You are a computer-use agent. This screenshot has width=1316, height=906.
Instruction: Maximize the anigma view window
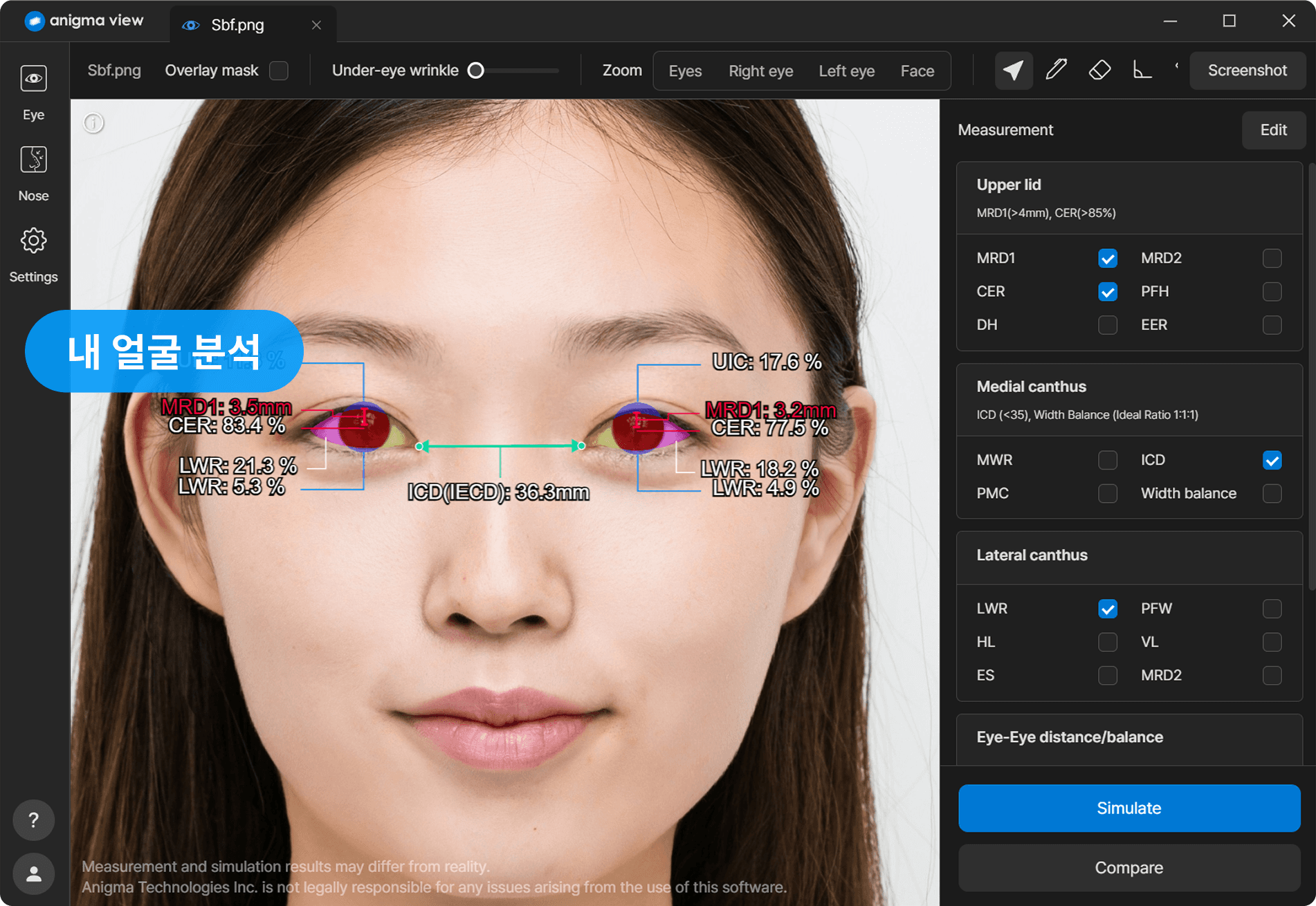pos(1230,21)
